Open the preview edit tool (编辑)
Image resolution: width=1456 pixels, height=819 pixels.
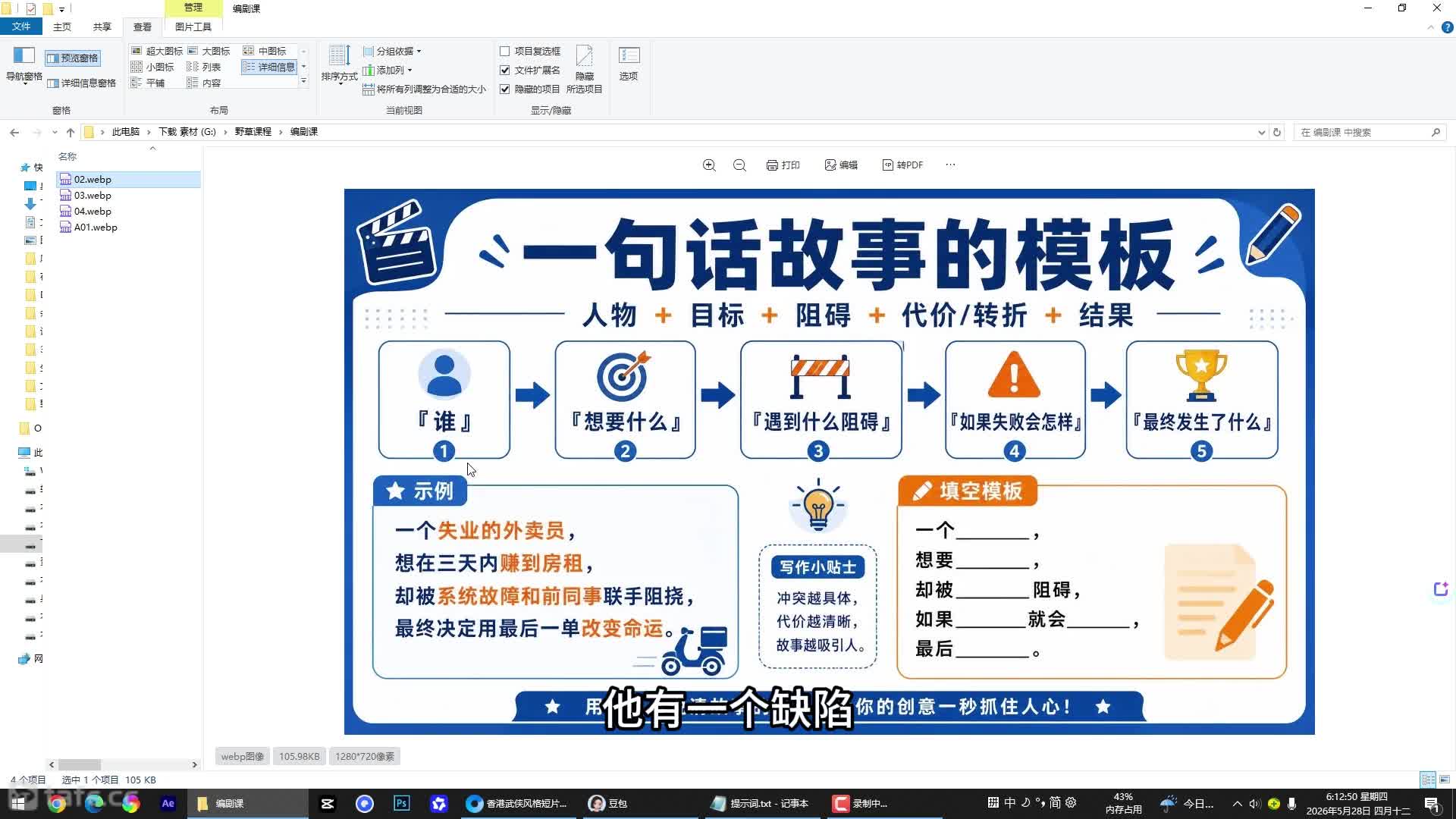point(841,165)
